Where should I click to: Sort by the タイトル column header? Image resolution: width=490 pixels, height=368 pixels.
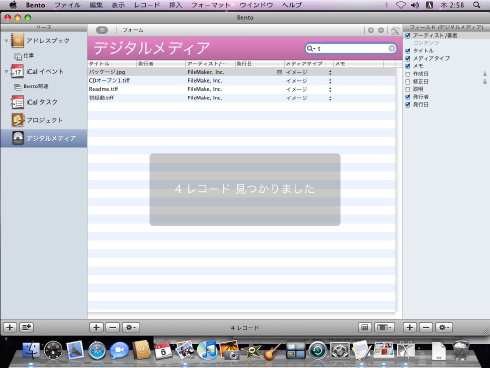[112, 63]
